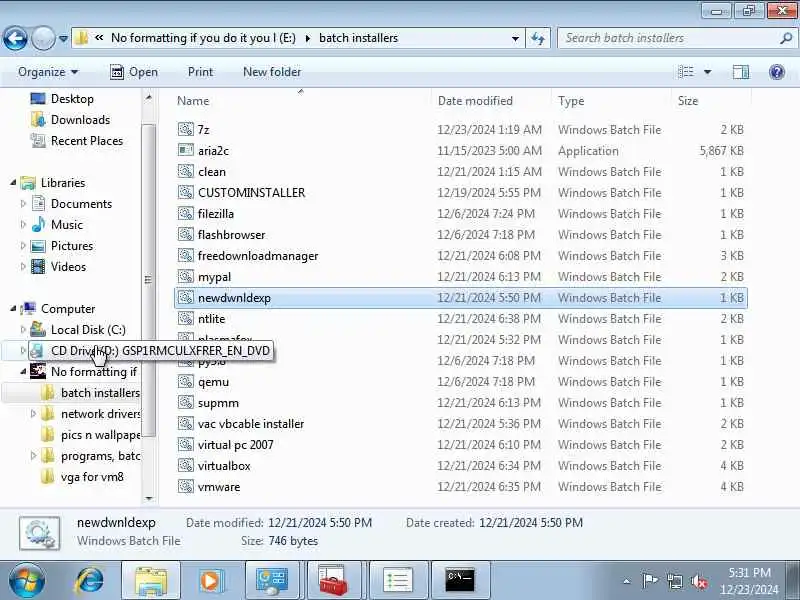Viewport: 800px width, 600px height.
Task: Select the ntlite batch file icon
Action: coord(186,318)
